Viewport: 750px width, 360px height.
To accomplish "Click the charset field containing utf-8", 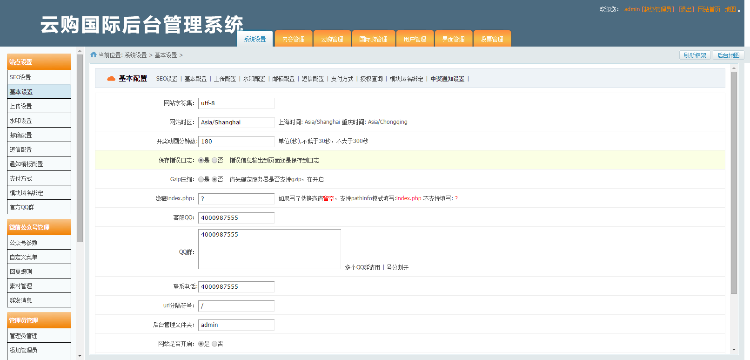I will (x=236, y=103).
